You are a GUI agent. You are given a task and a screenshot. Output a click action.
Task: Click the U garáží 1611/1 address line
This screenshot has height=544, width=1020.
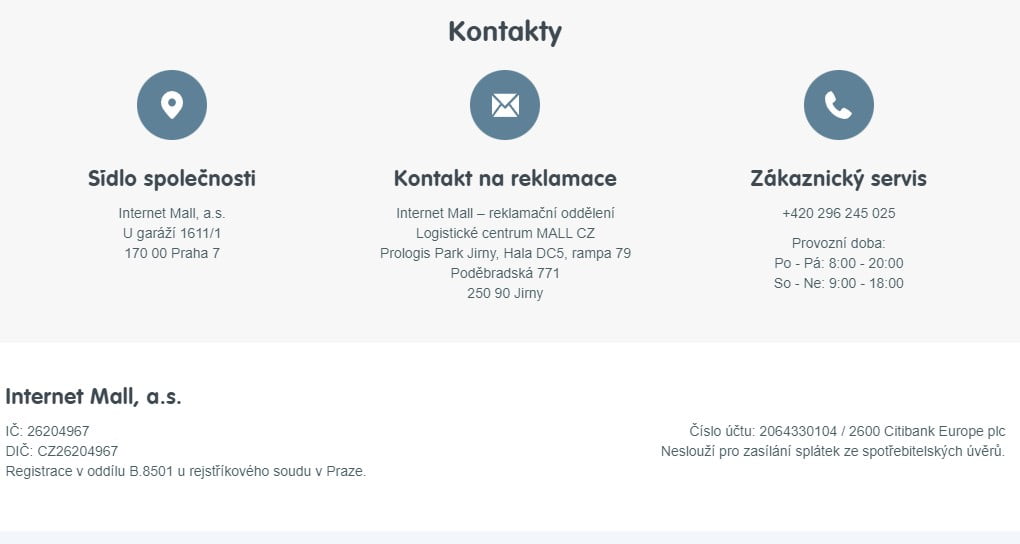(x=172, y=233)
